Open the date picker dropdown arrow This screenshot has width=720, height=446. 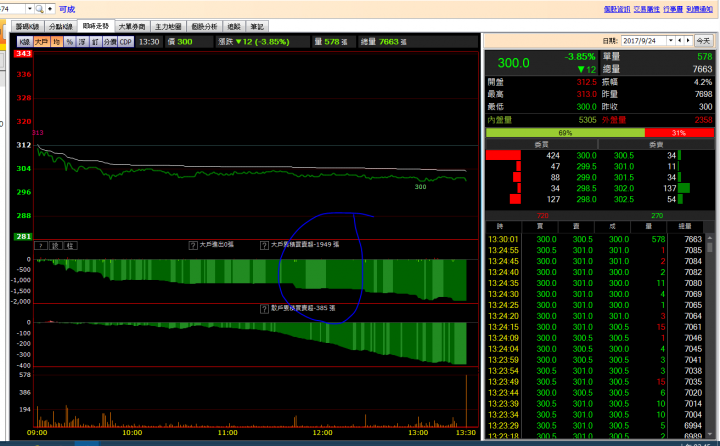tap(670, 41)
